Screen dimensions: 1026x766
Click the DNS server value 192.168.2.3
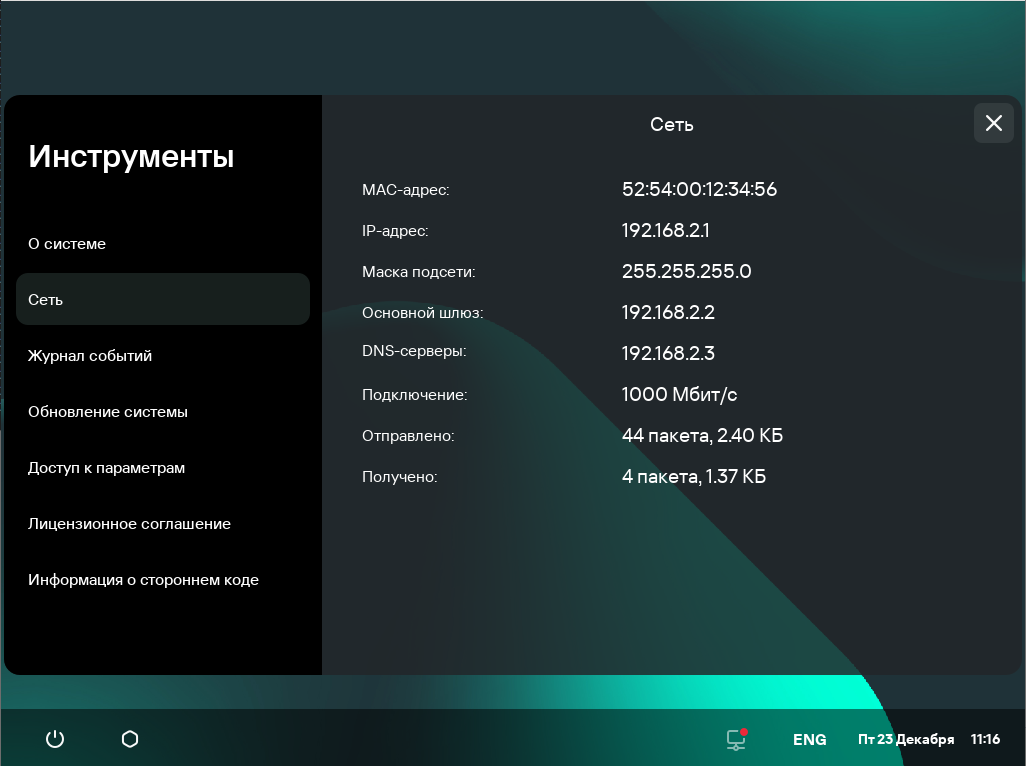click(x=668, y=353)
